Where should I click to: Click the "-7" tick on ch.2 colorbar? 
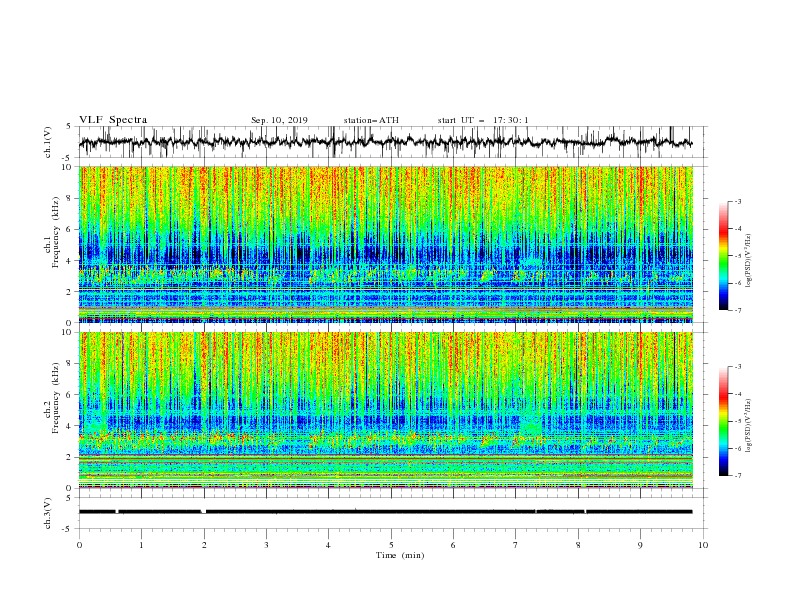(738, 476)
